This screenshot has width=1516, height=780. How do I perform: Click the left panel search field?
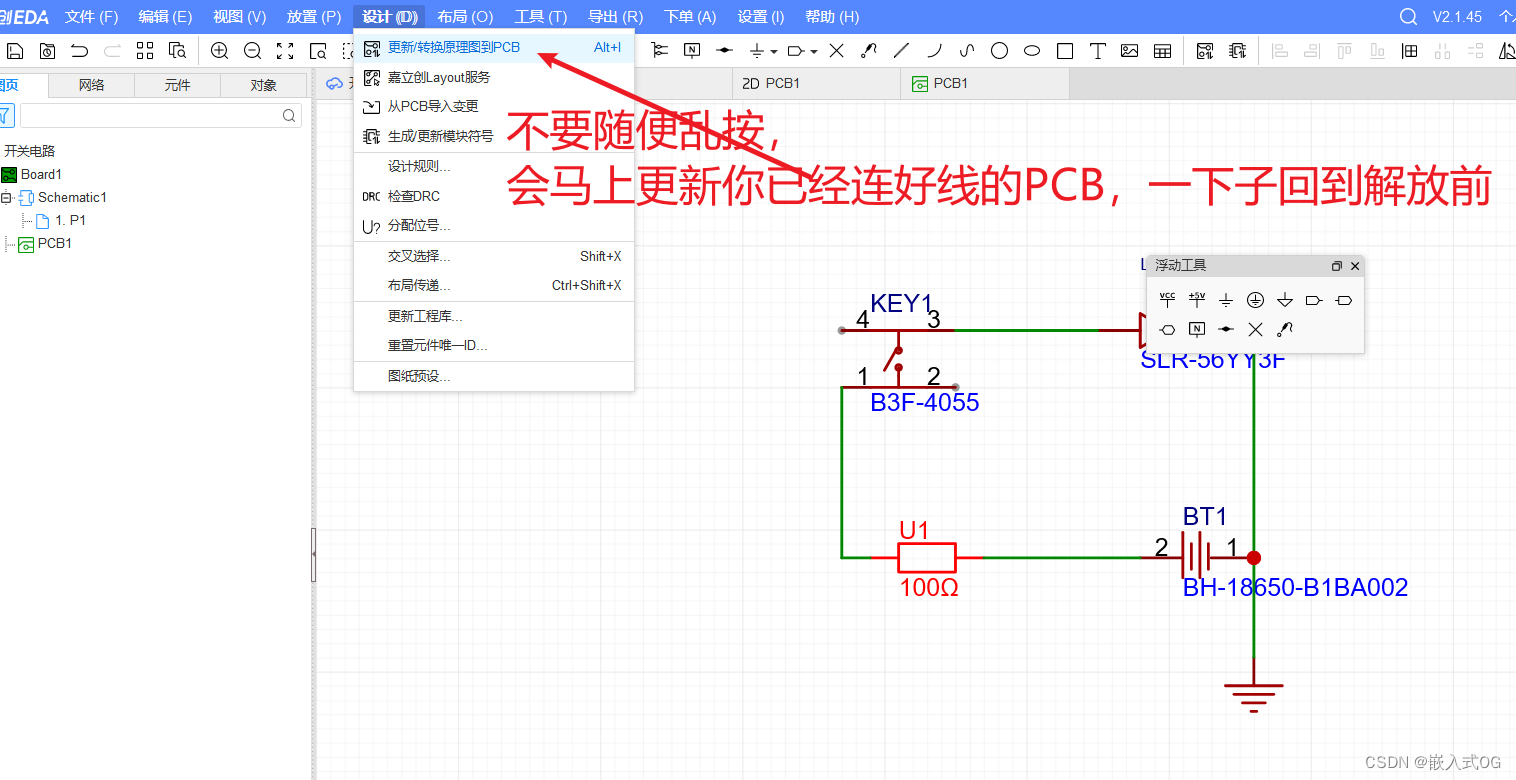pyautogui.click(x=161, y=116)
